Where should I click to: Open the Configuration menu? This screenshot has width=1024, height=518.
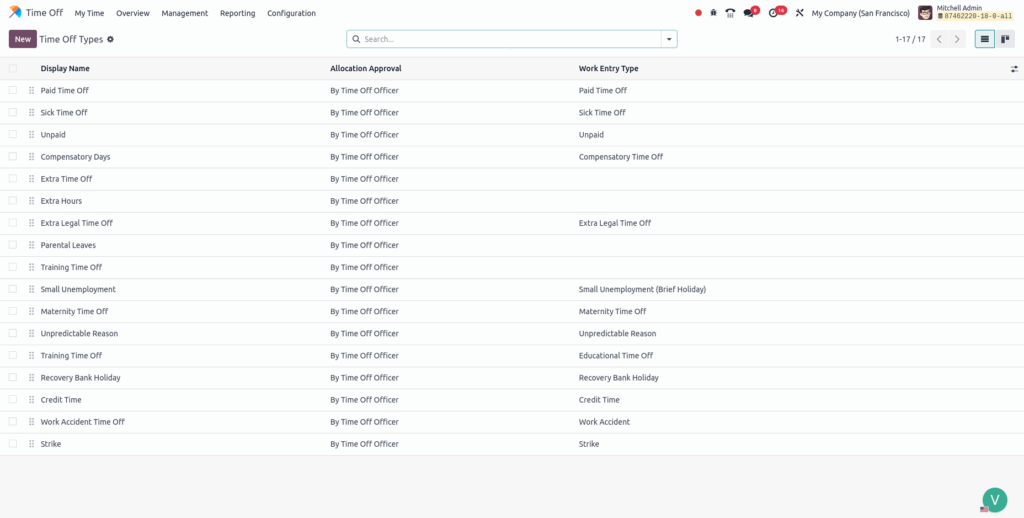(x=291, y=13)
